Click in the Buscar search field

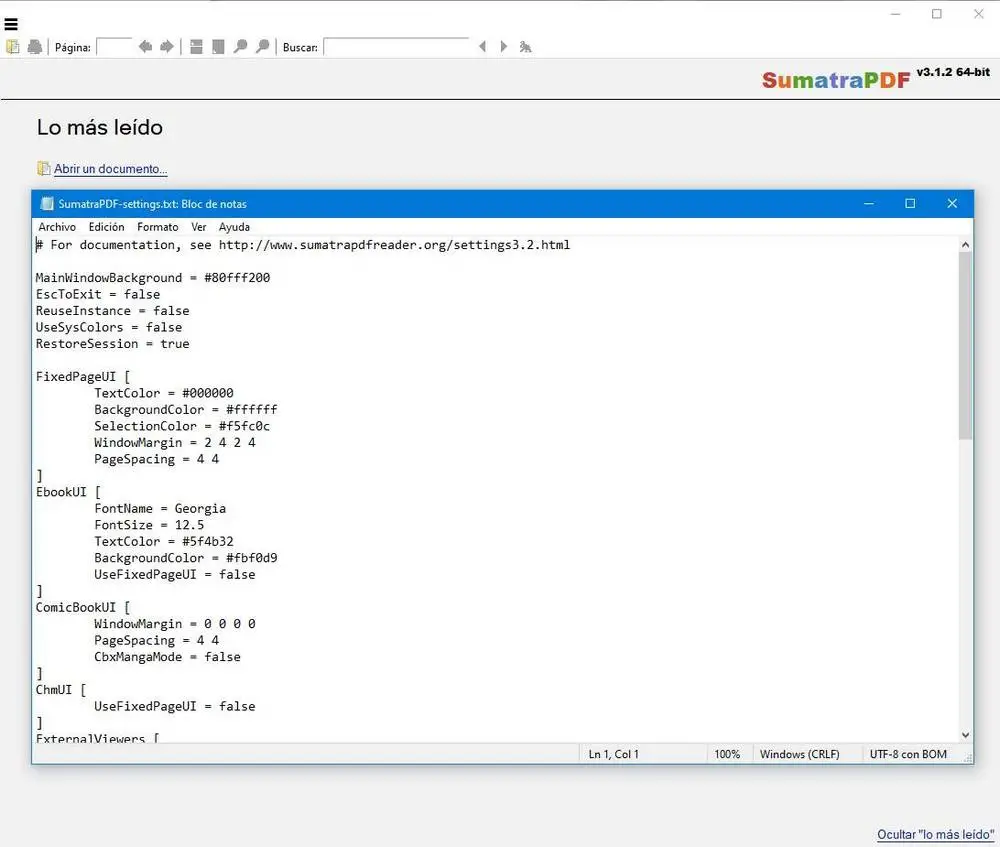coord(396,47)
